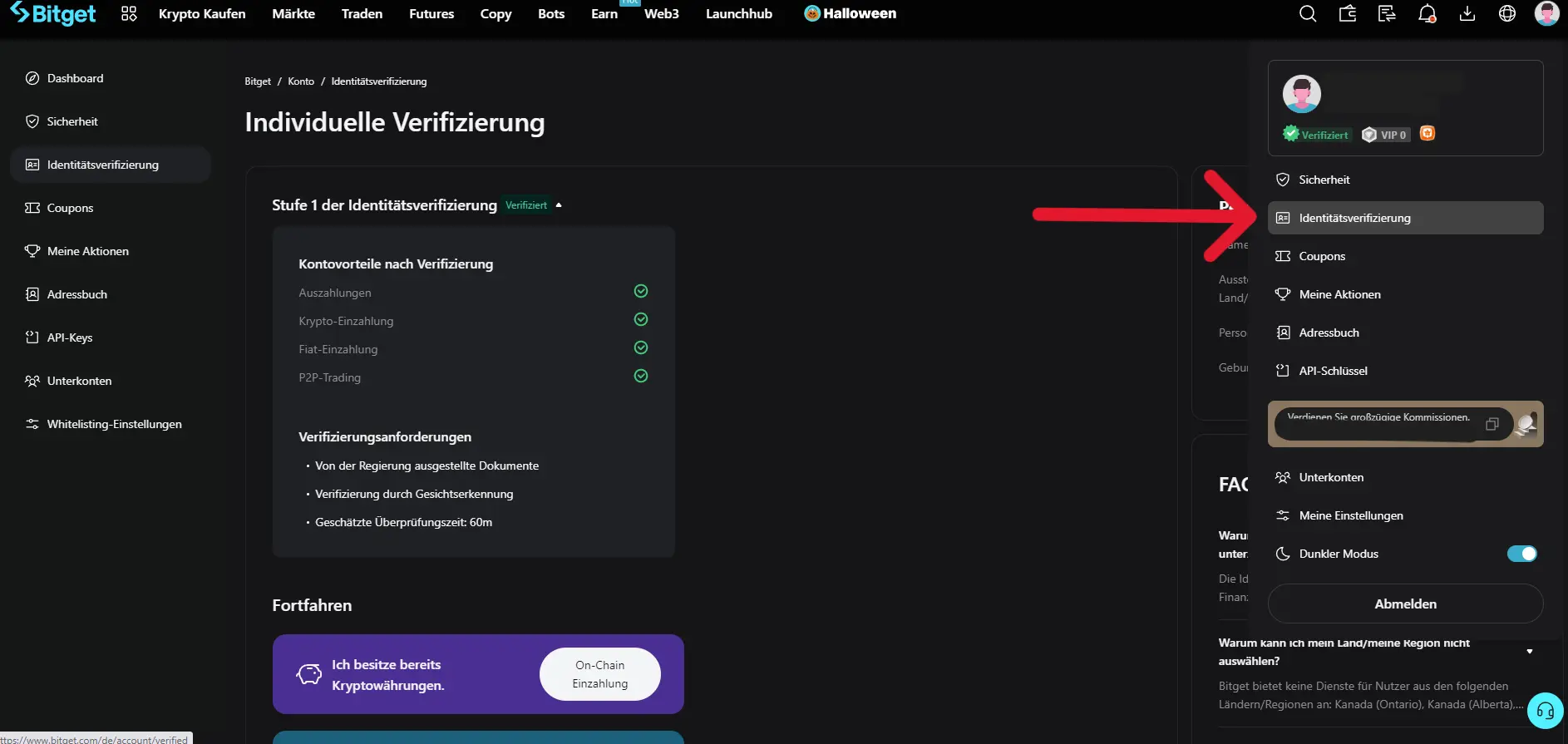Collapse Stufe 1 der Identitätsverifizierung section
The image size is (1568, 744).
(559, 205)
